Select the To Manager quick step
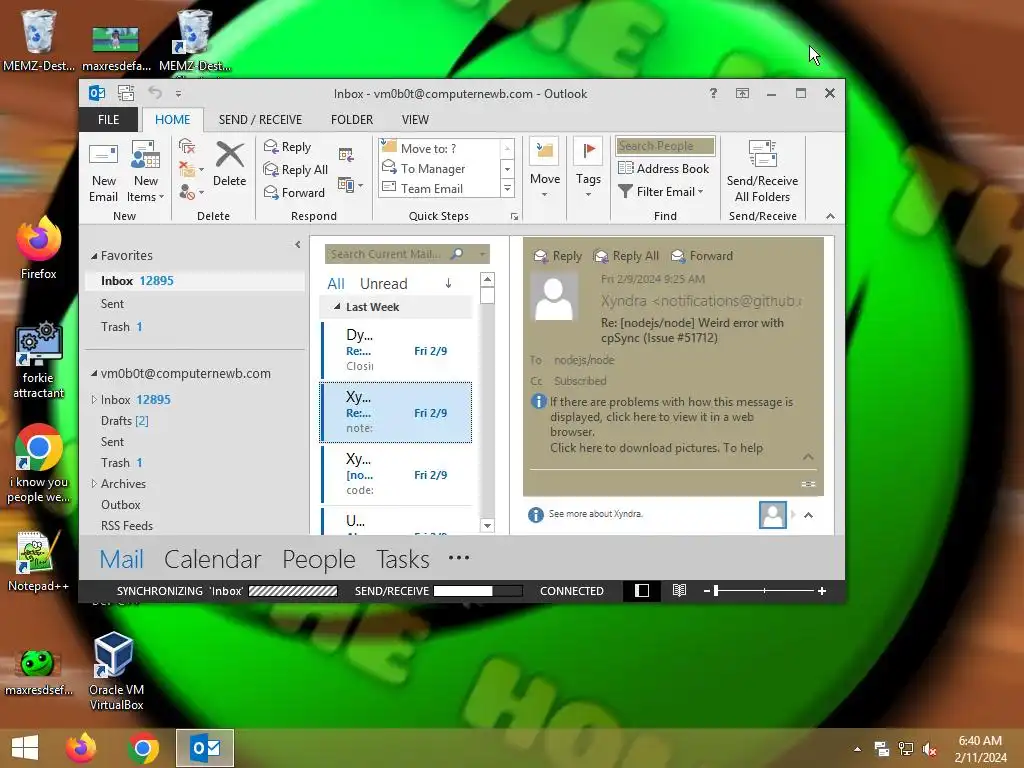 tap(439, 168)
